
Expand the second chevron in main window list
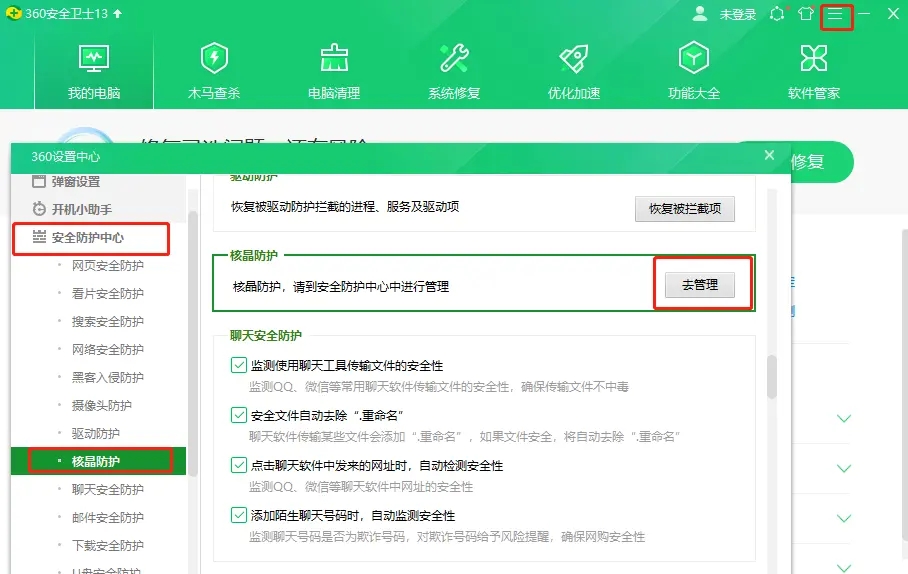[x=844, y=468]
